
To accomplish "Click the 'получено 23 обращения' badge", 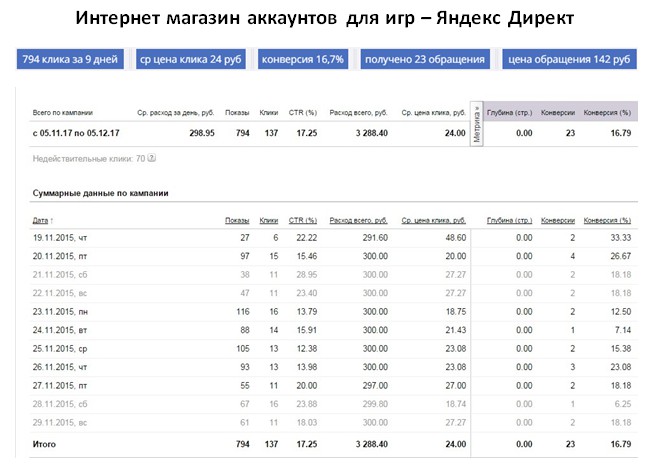I will (x=425, y=59).
